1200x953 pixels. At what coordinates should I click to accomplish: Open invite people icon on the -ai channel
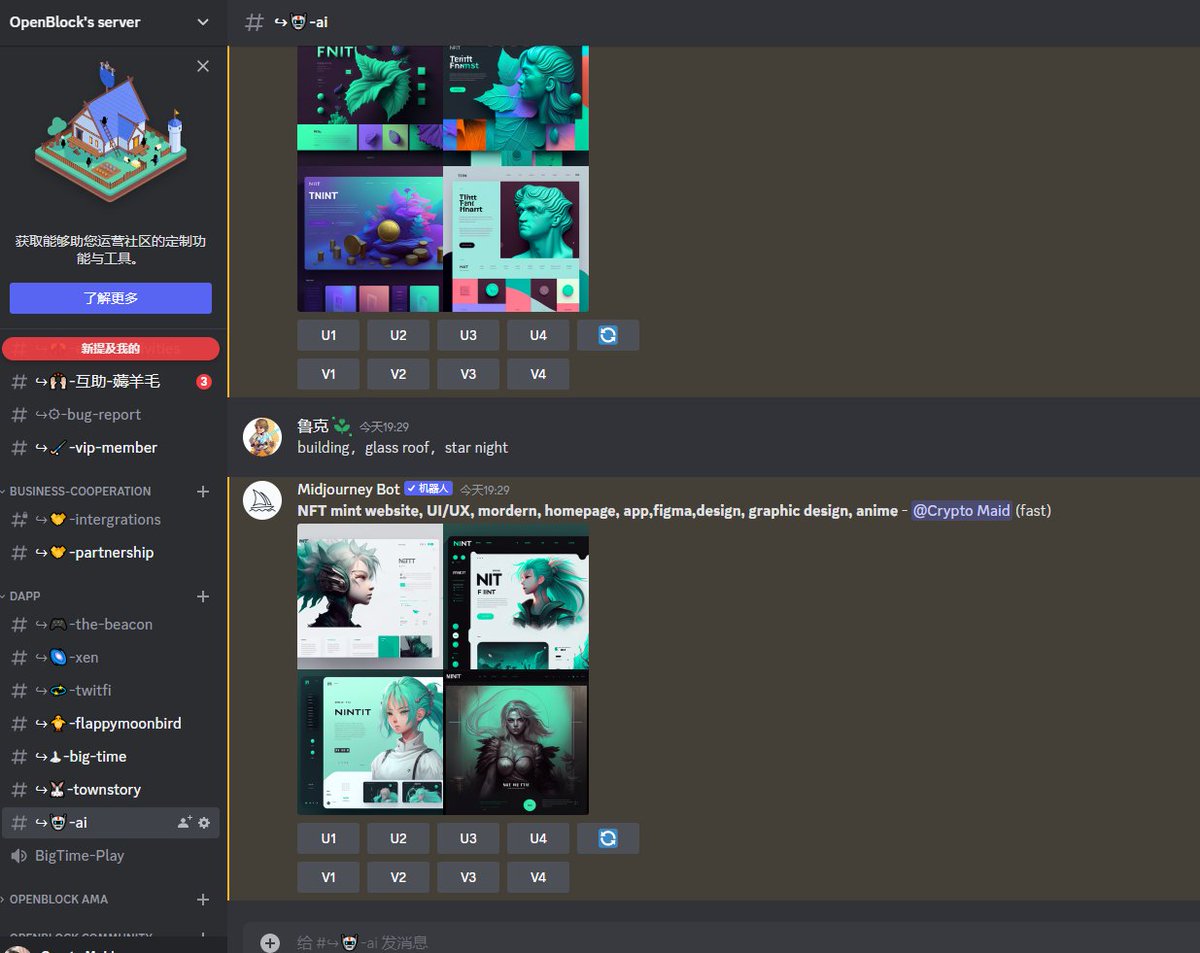[x=182, y=822]
